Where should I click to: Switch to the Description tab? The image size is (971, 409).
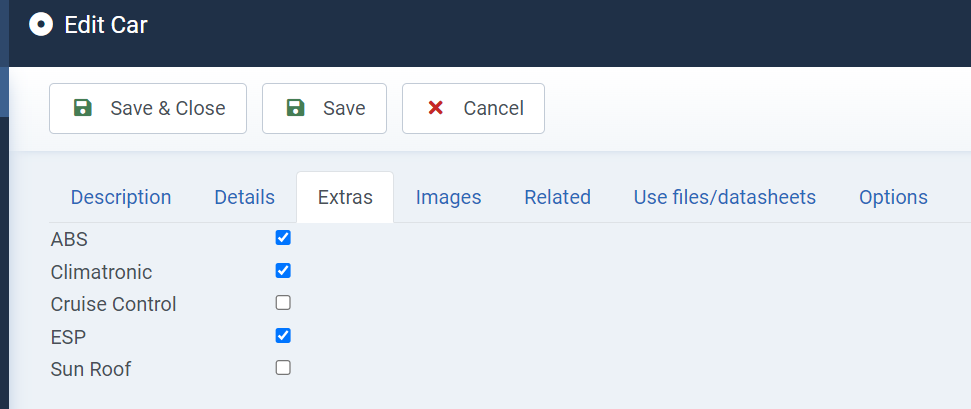[121, 197]
